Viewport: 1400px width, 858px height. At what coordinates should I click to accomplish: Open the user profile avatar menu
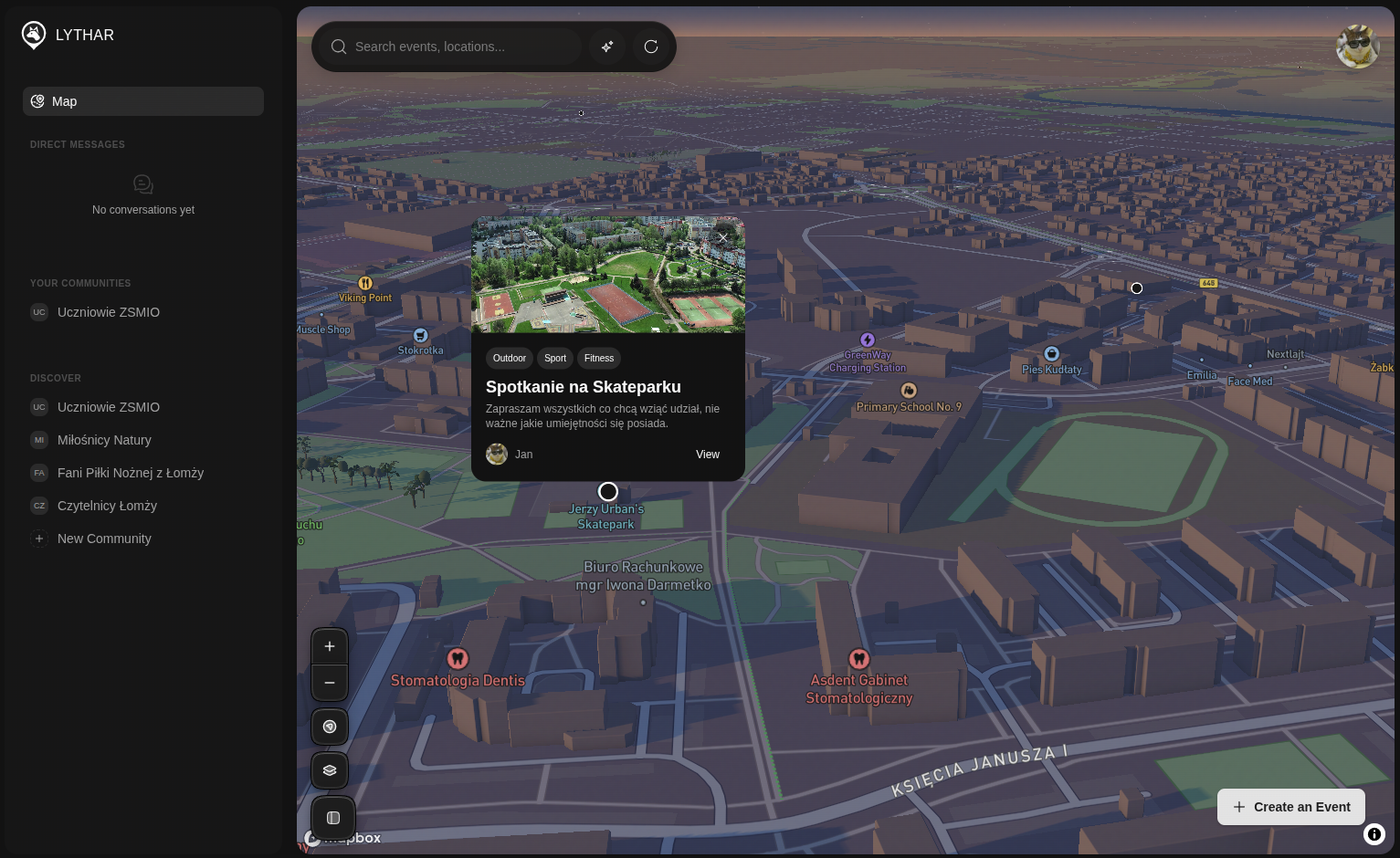coord(1357,47)
